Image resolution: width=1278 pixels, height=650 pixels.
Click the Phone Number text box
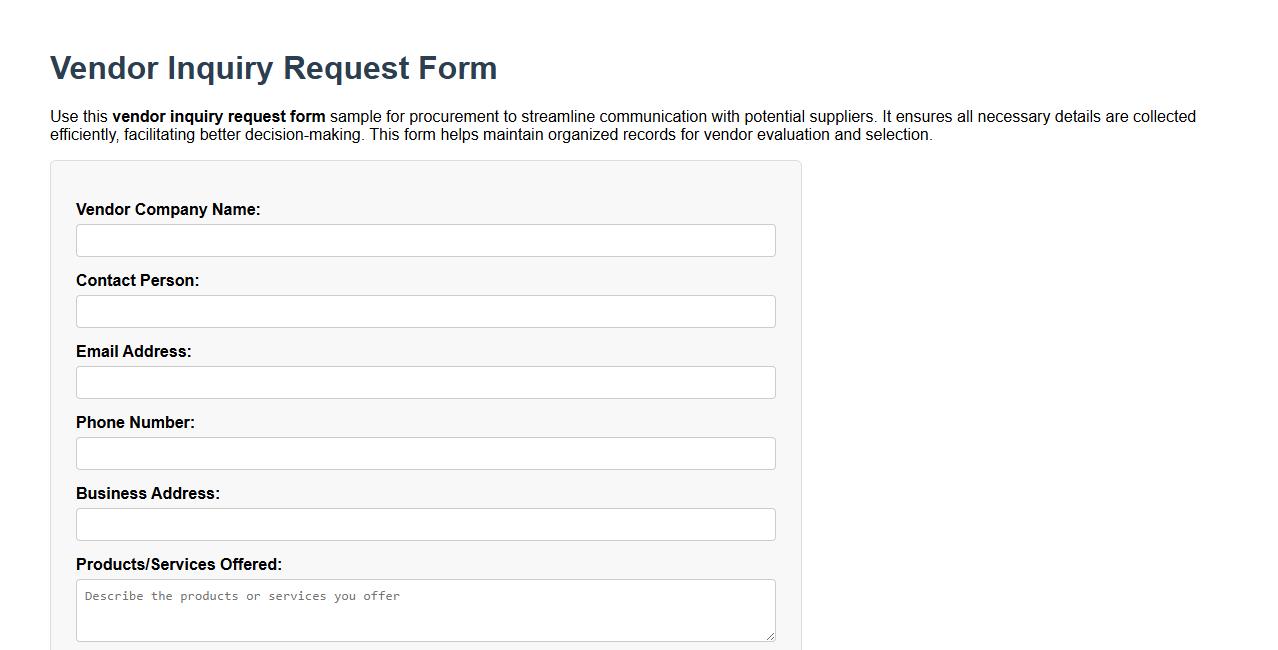pos(425,453)
